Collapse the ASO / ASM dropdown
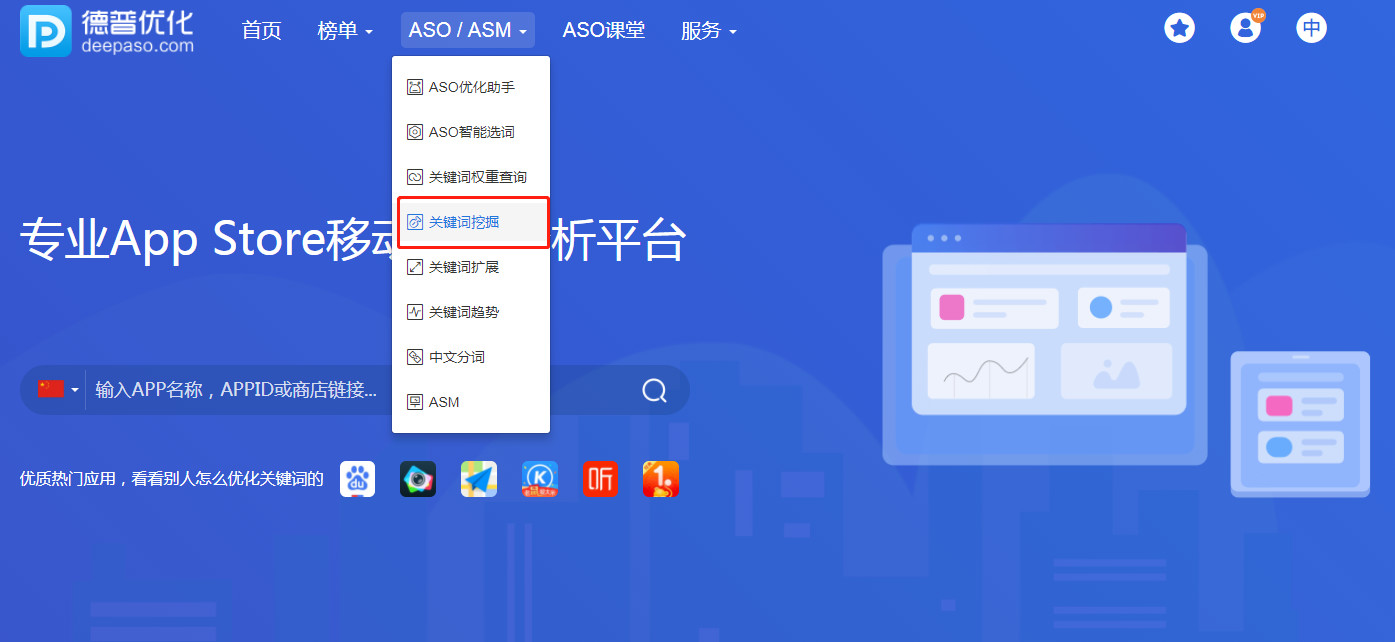 [468, 30]
